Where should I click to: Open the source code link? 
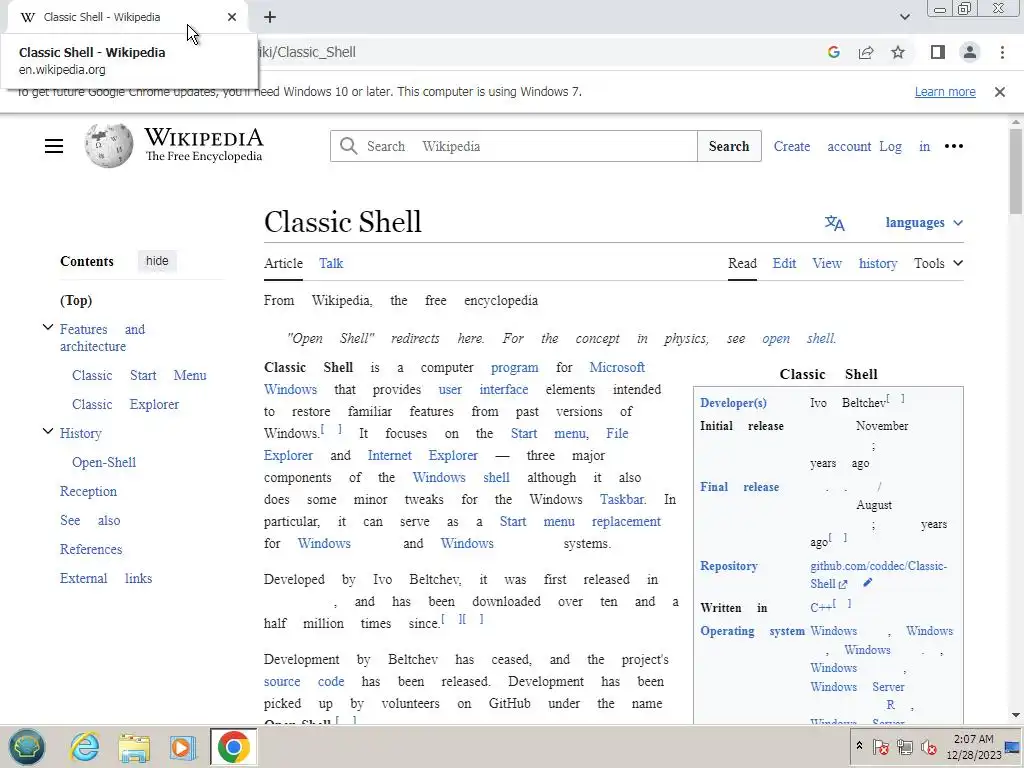tap(304, 682)
